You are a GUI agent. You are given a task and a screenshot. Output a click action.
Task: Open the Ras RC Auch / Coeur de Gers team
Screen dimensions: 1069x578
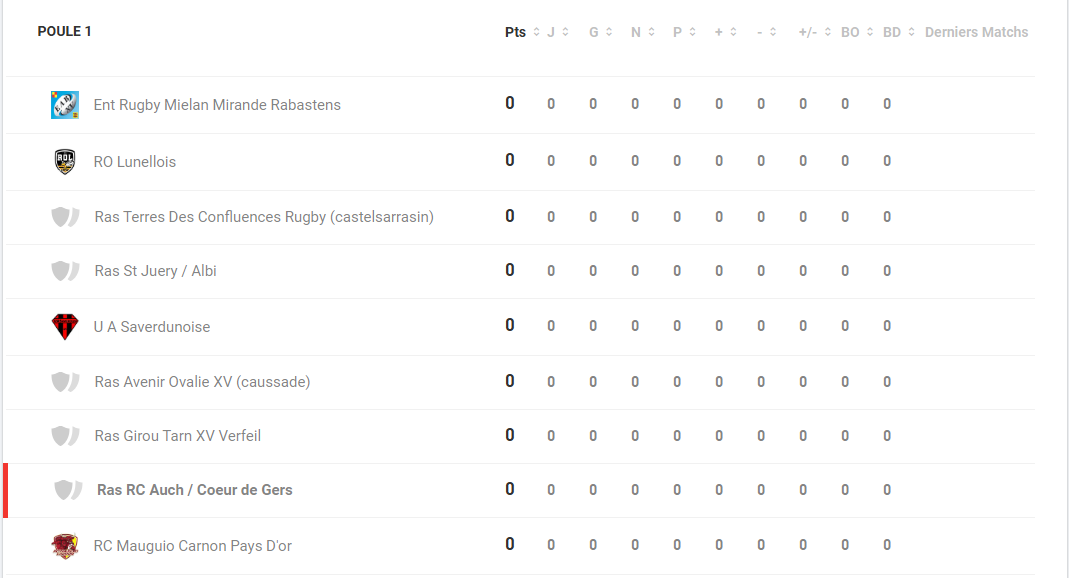coord(194,490)
